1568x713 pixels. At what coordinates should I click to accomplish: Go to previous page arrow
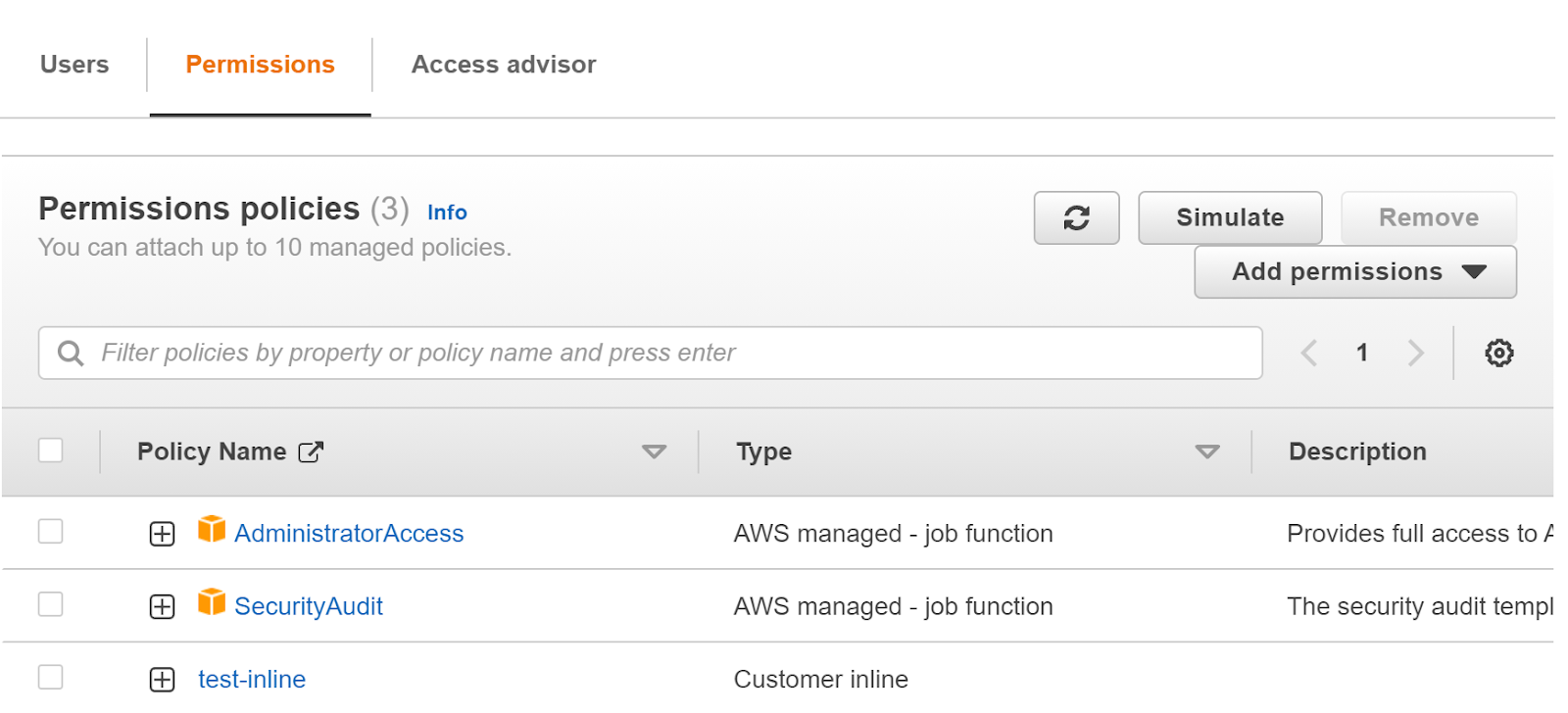1308,353
